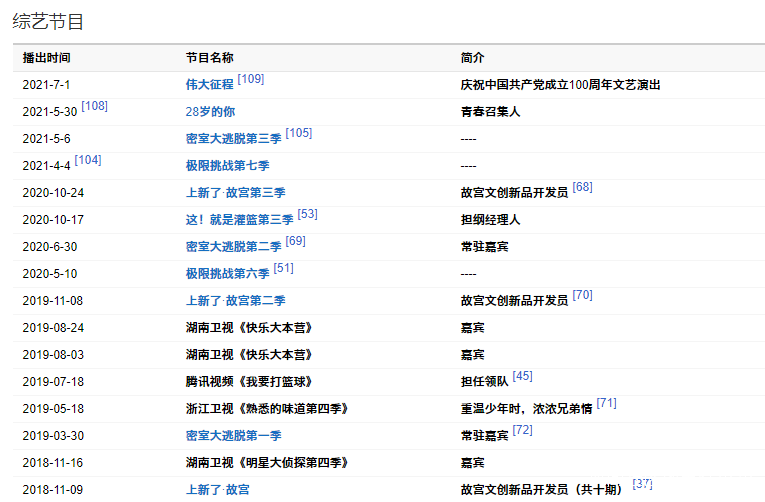The height and width of the screenshot is (502, 765).
Task: Select the text 担纲经理人
Action: 490,220
